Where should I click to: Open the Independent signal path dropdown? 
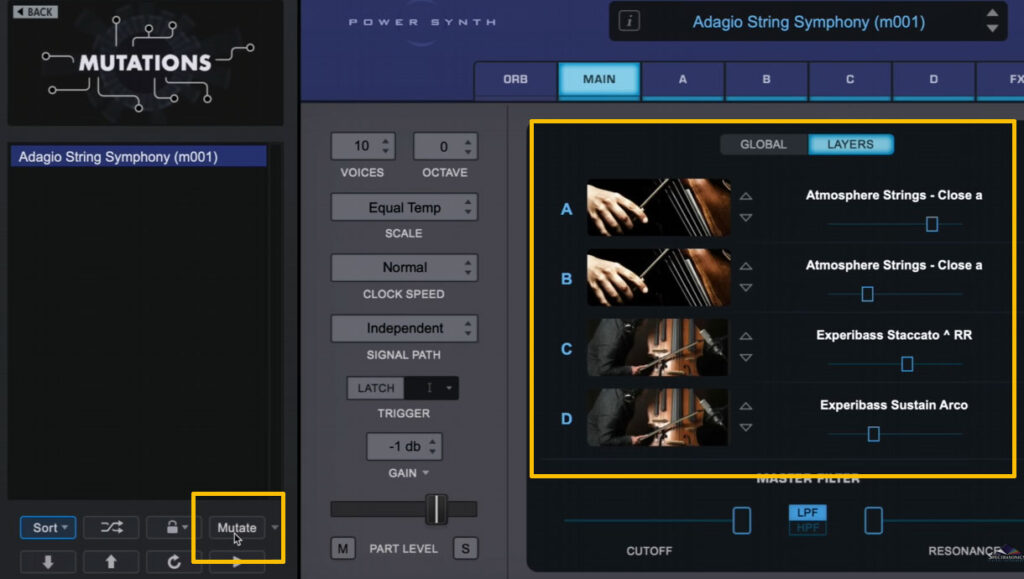coord(404,328)
